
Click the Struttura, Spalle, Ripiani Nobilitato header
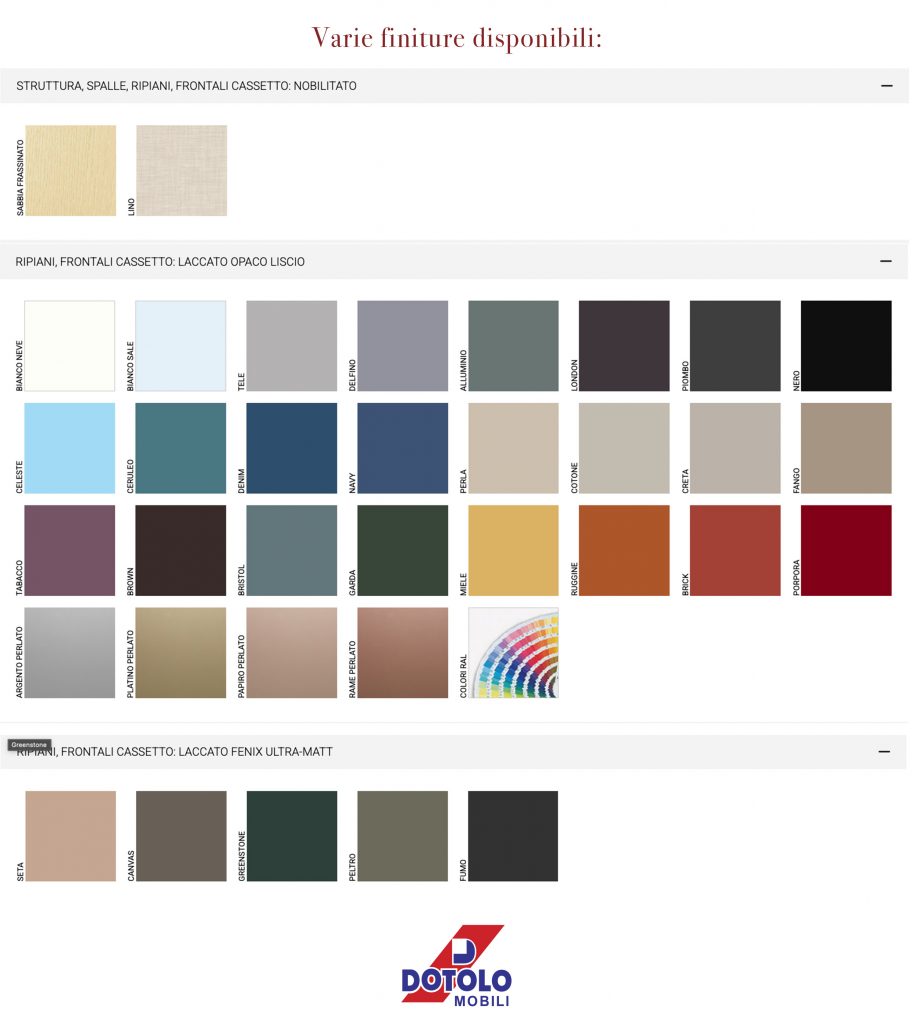click(x=187, y=86)
